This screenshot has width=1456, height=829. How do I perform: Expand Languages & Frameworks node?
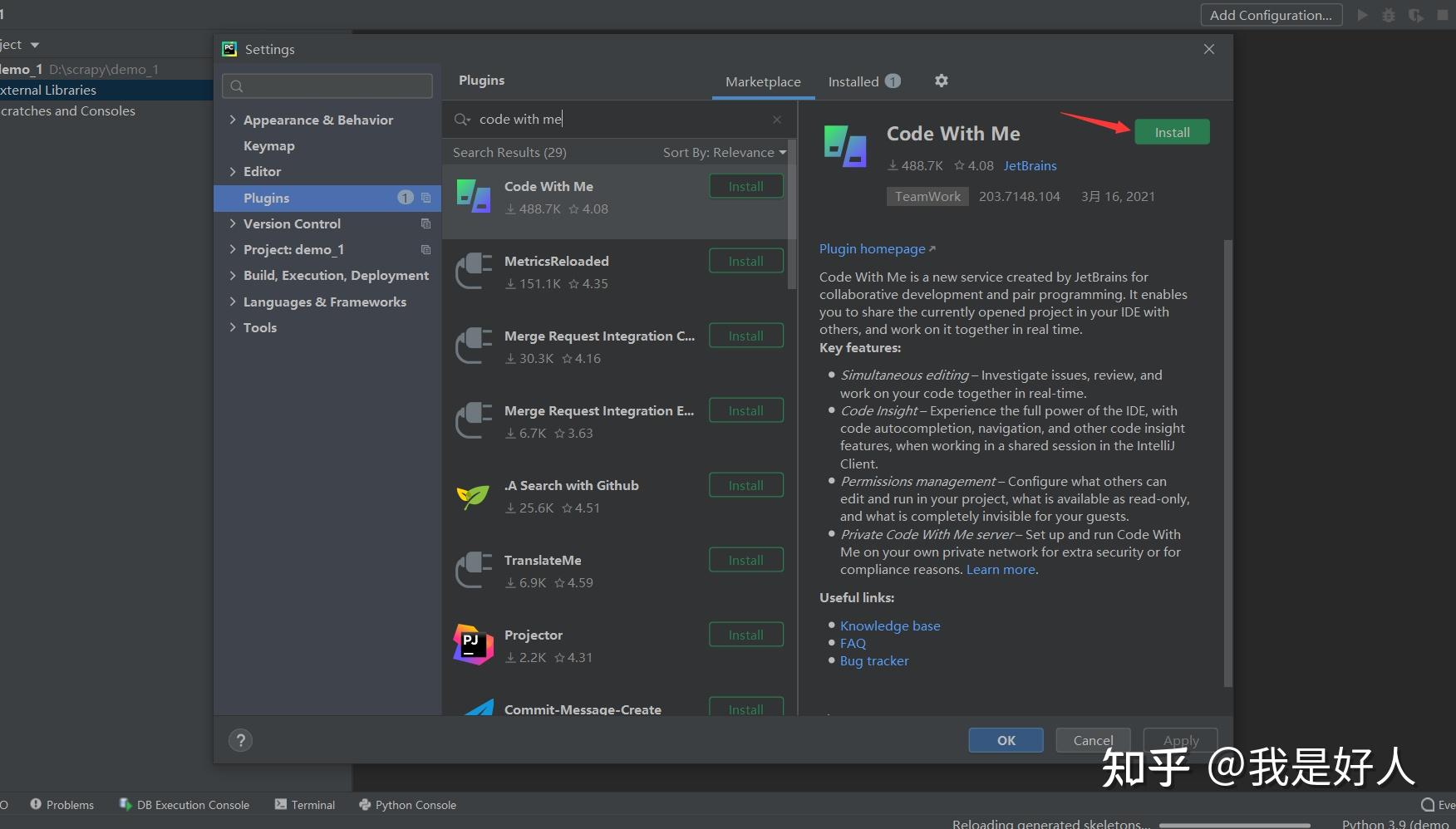(233, 302)
